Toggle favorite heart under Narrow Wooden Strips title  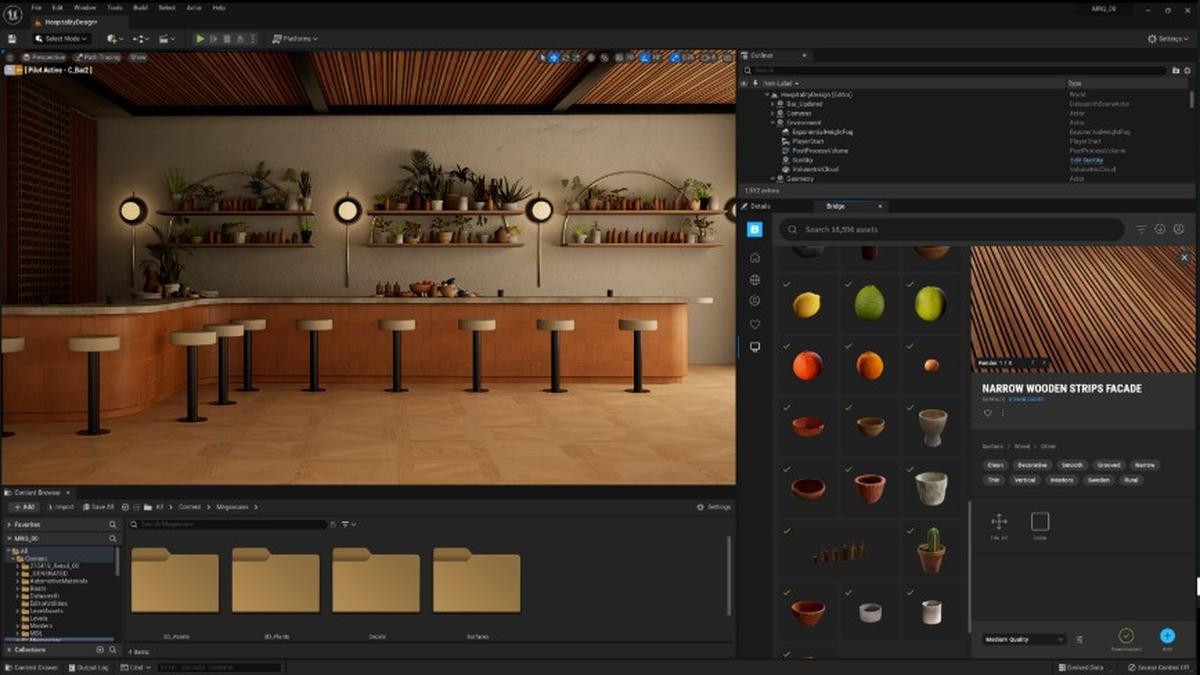click(988, 413)
